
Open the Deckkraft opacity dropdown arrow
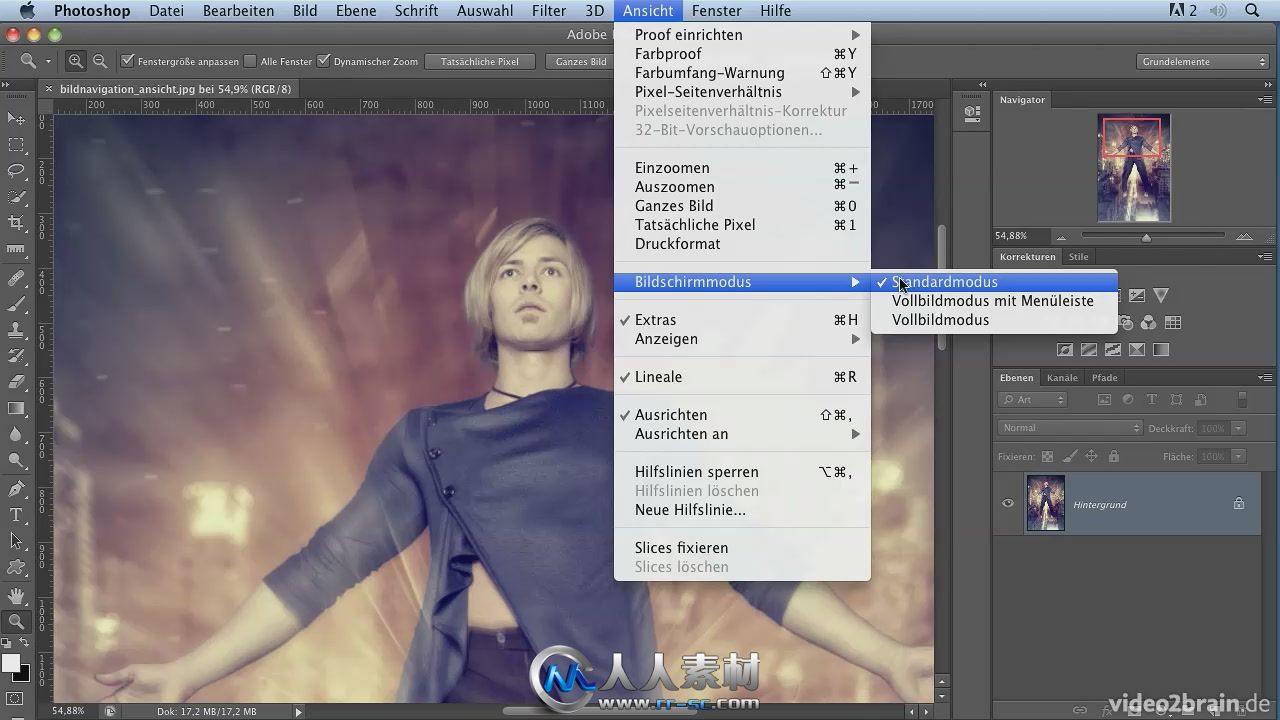pos(1238,428)
